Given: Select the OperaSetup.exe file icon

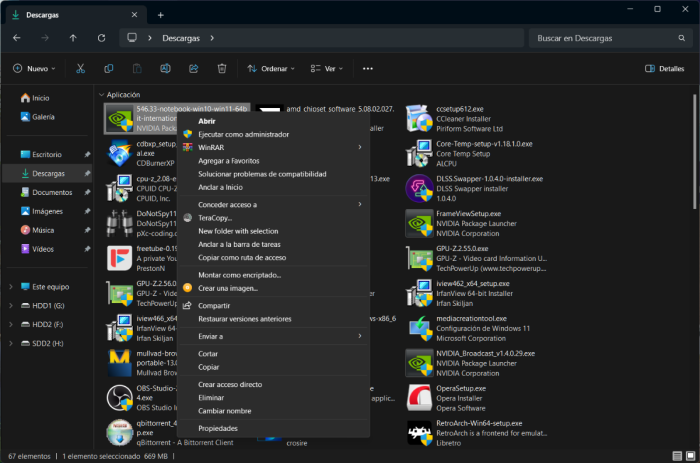Looking at the screenshot, I should 419,397.
